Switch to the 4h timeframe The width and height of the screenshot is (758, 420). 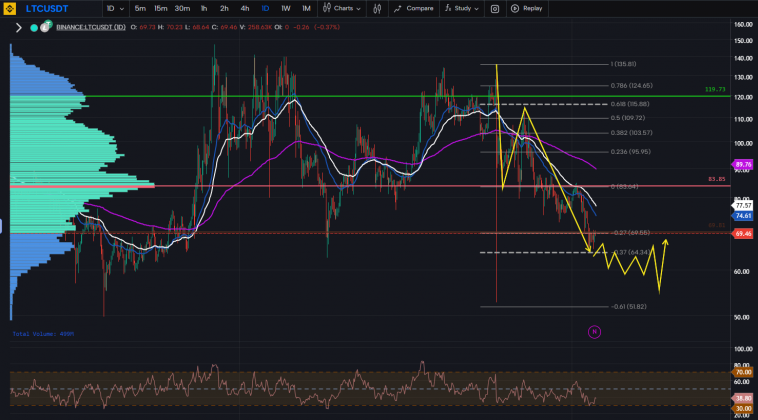click(x=245, y=8)
